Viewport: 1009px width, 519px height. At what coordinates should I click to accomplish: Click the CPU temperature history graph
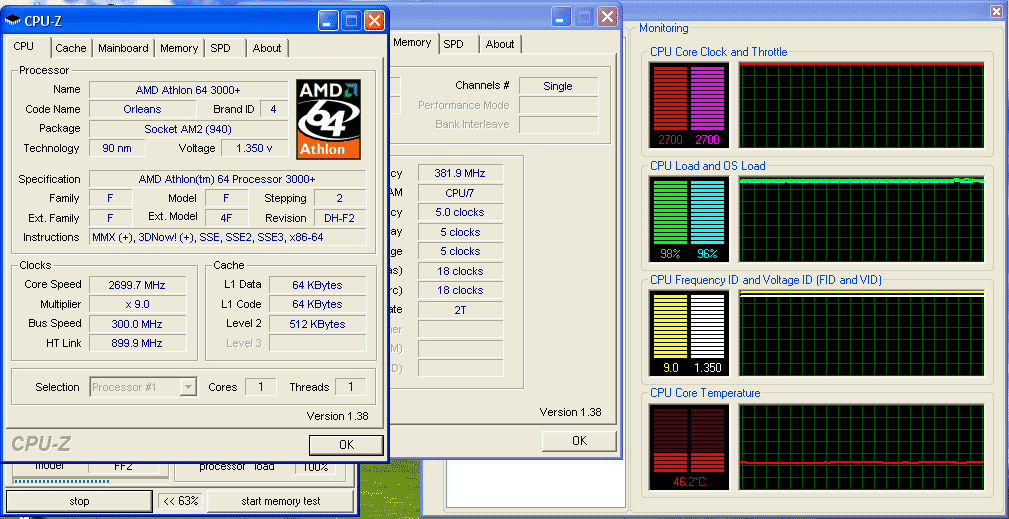pyautogui.click(x=862, y=446)
